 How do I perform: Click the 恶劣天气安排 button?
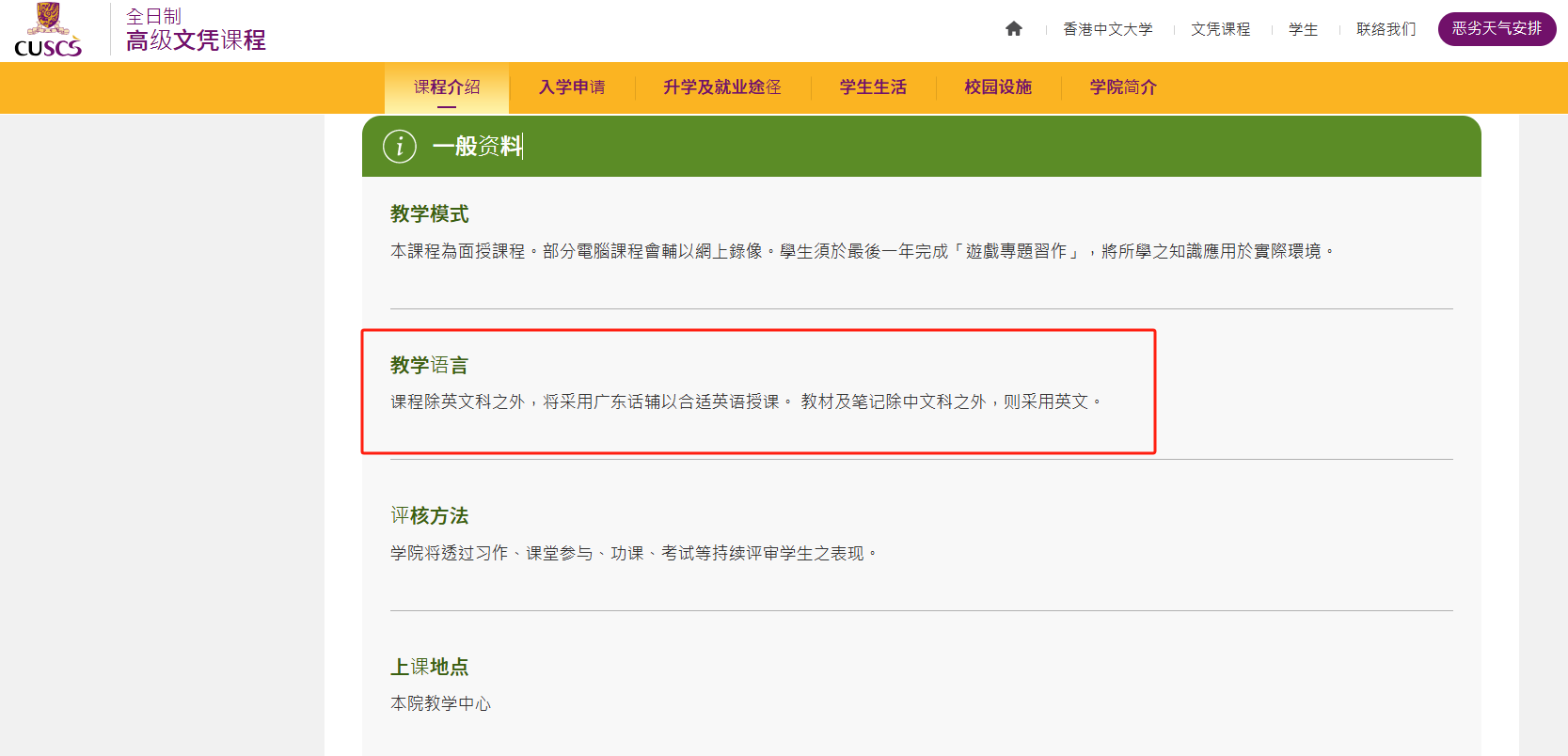(1497, 28)
